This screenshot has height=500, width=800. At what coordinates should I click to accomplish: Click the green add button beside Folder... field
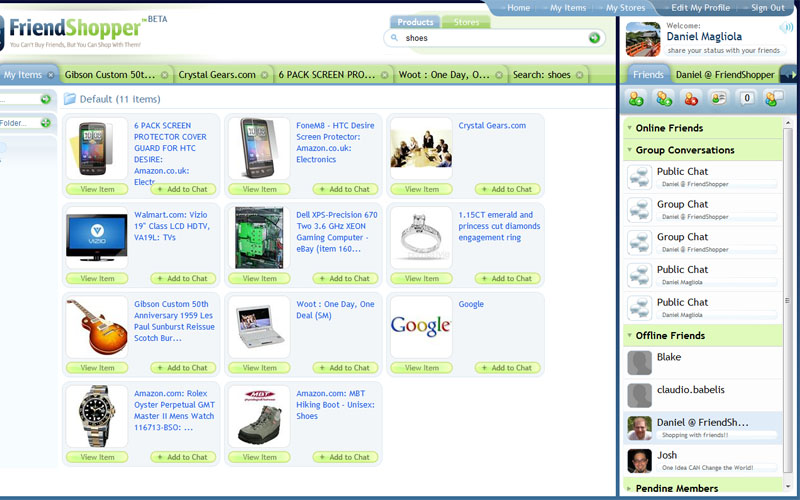[45, 122]
